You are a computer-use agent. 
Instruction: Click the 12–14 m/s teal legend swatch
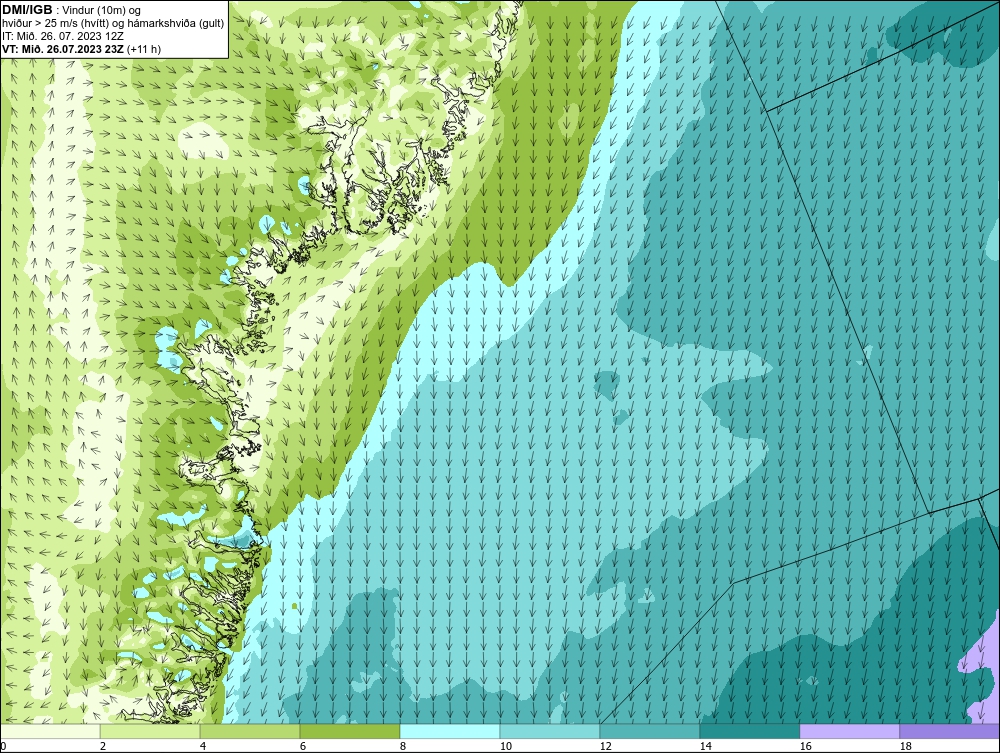(x=649, y=731)
